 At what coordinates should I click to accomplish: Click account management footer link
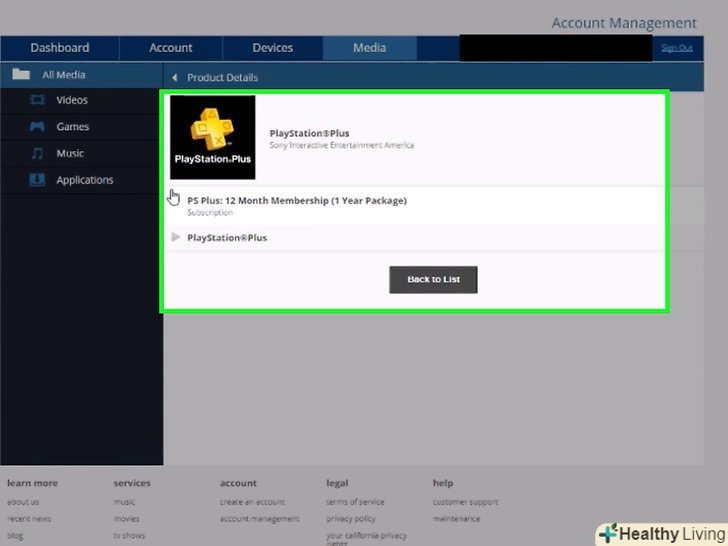(x=260, y=519)
